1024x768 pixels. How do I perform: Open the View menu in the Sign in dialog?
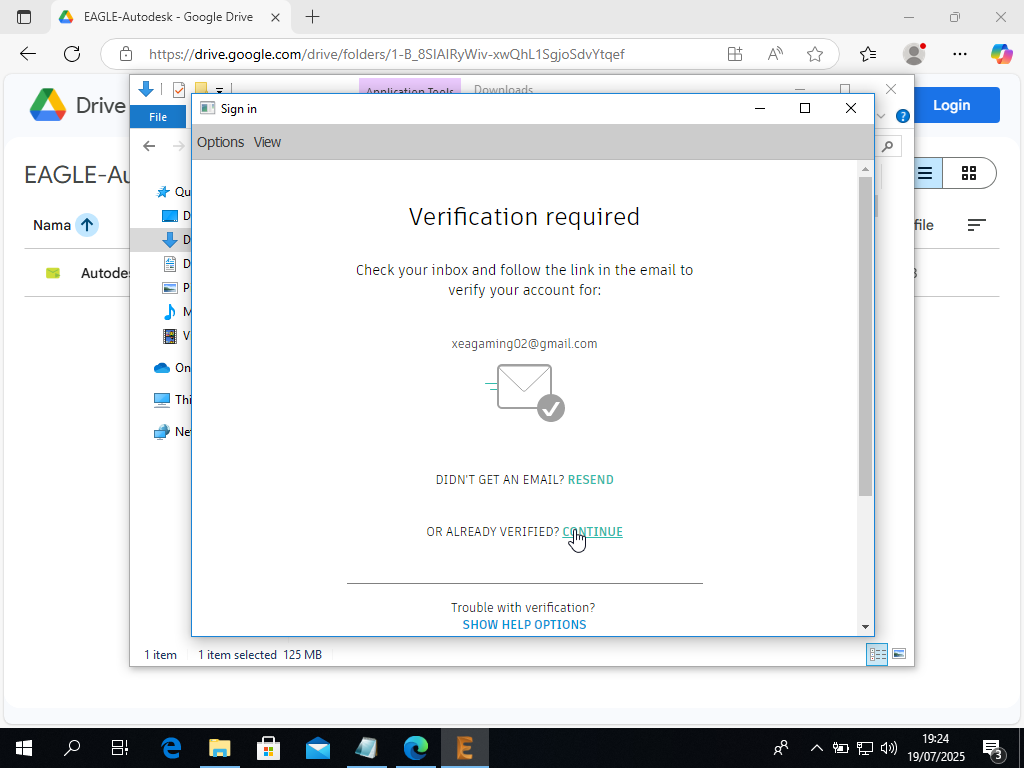point(266,142)
